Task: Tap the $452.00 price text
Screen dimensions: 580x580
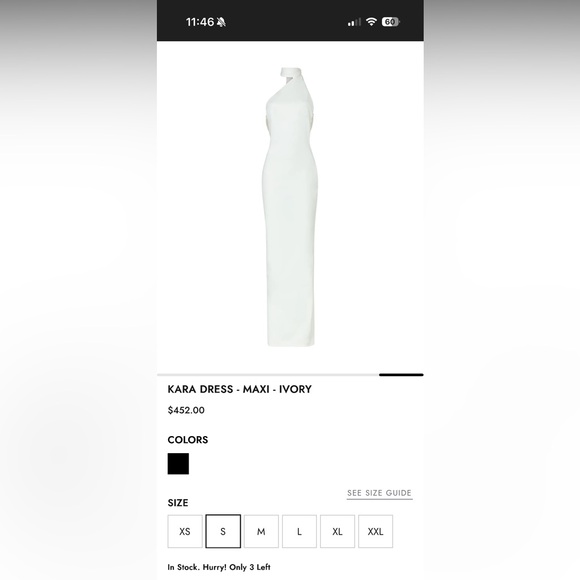Action: 186,410
